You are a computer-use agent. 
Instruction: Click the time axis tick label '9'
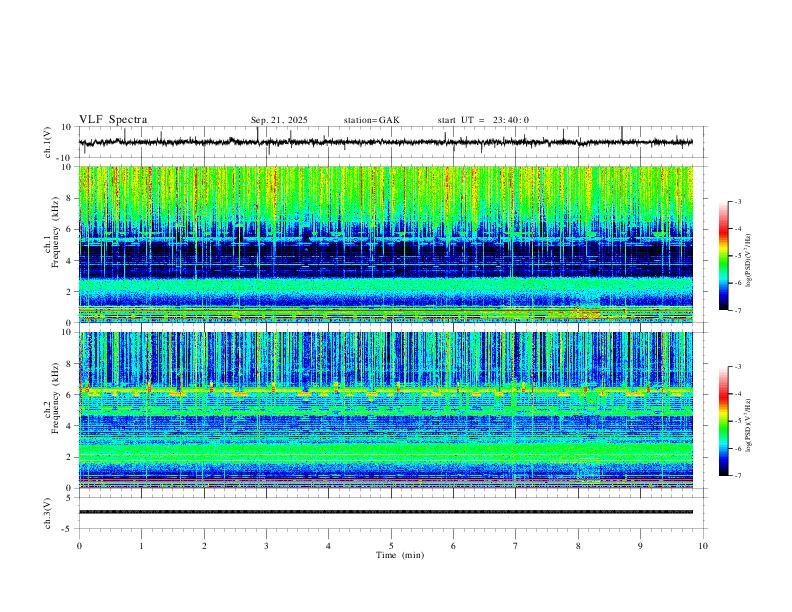point(640,546)
